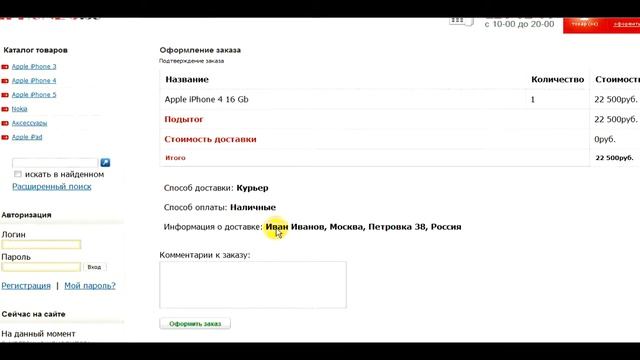Open Аксессуары catalog link
This screenshot has height=360, width=640.
point(29,123)
